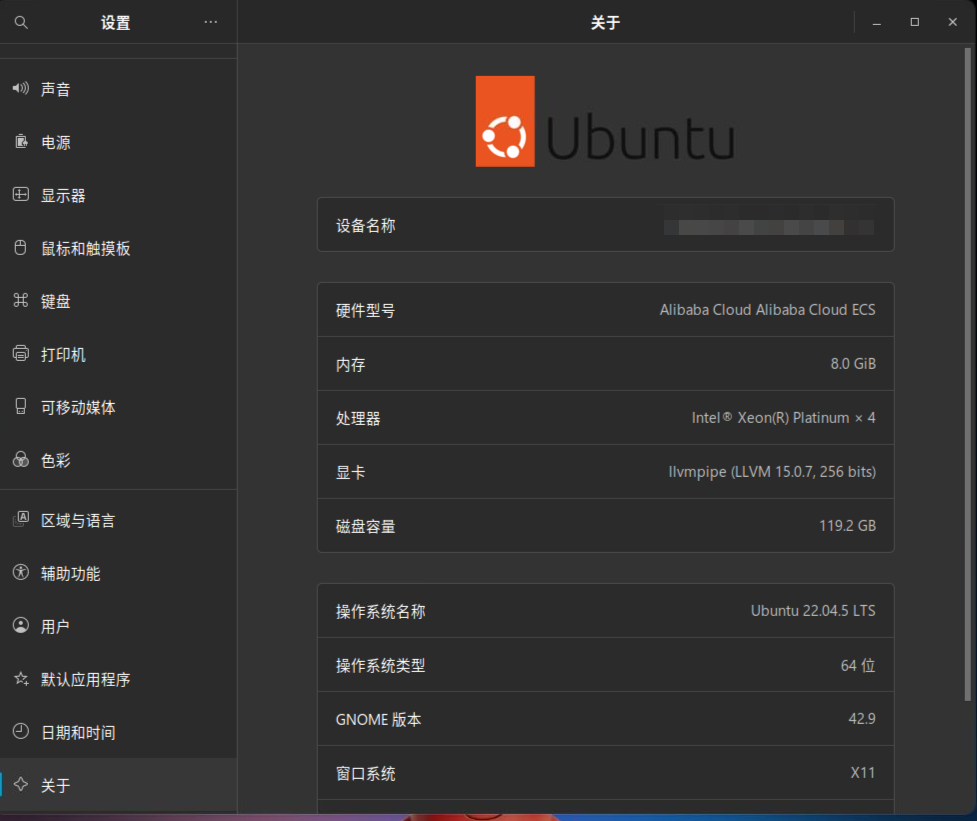
Task: Go to the 辅助功能 panel
Action: [x=118, y=573]
